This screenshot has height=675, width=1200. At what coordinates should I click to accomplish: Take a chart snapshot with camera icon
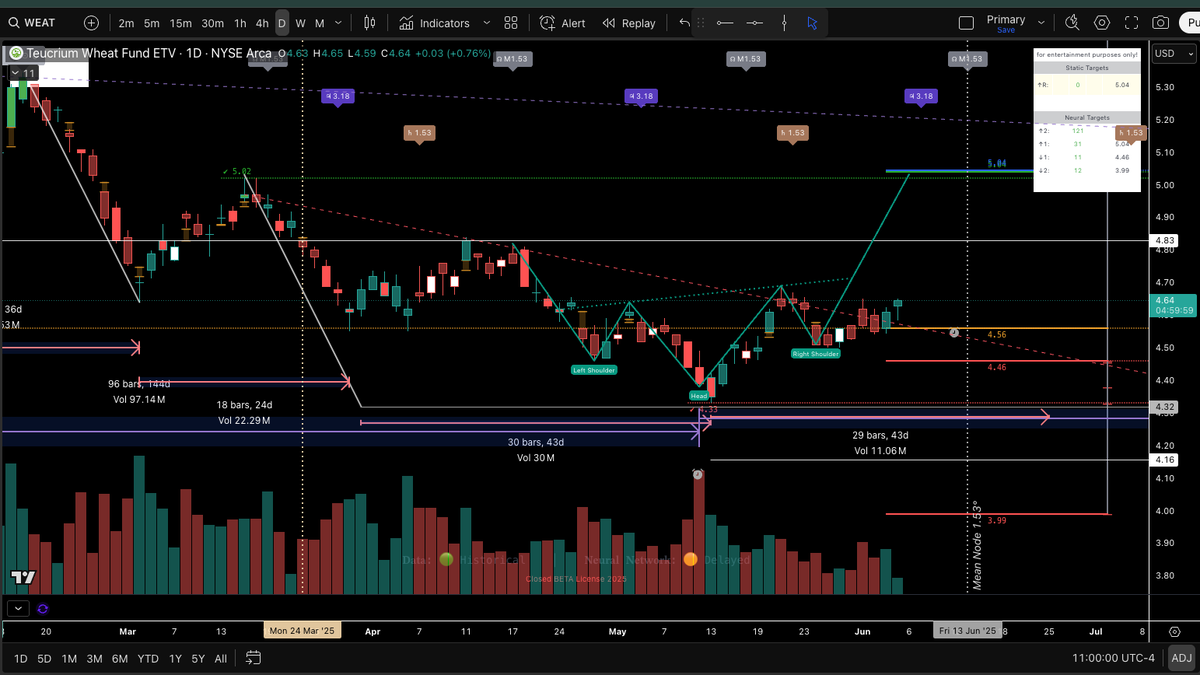click(x=1161, y=23)
